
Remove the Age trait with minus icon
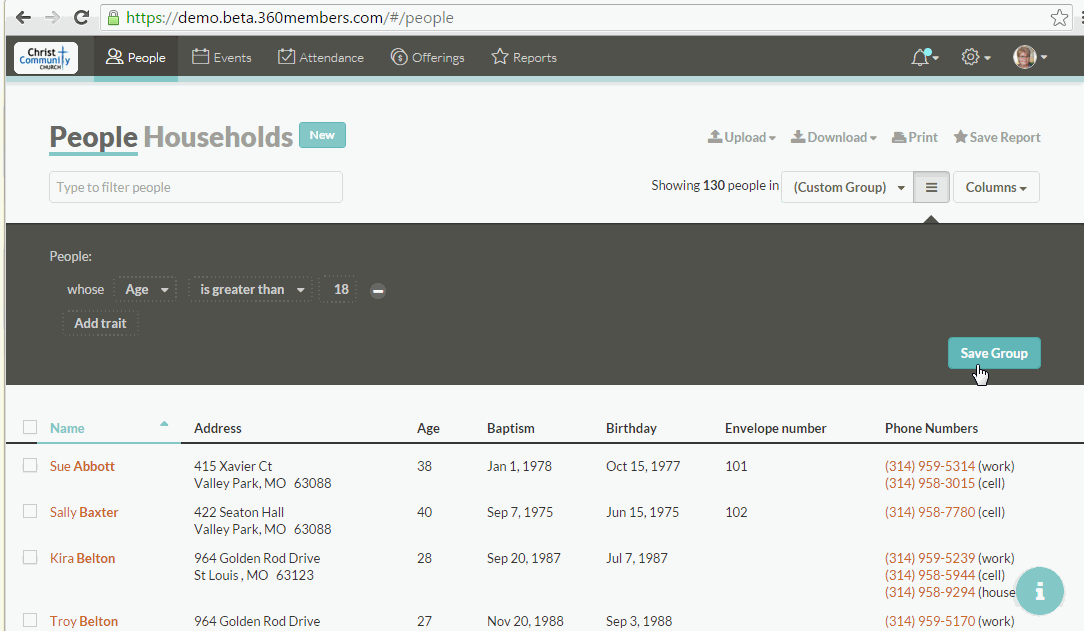(x=378, y=291)
